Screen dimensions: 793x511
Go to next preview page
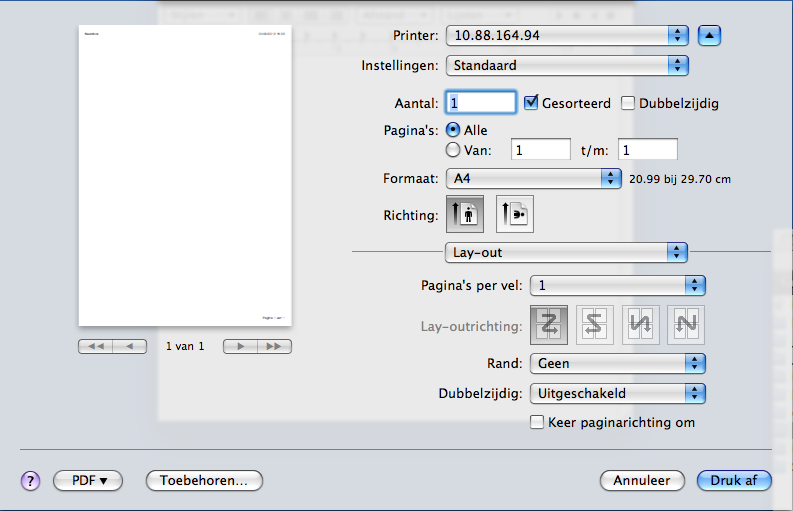(240, 347)
